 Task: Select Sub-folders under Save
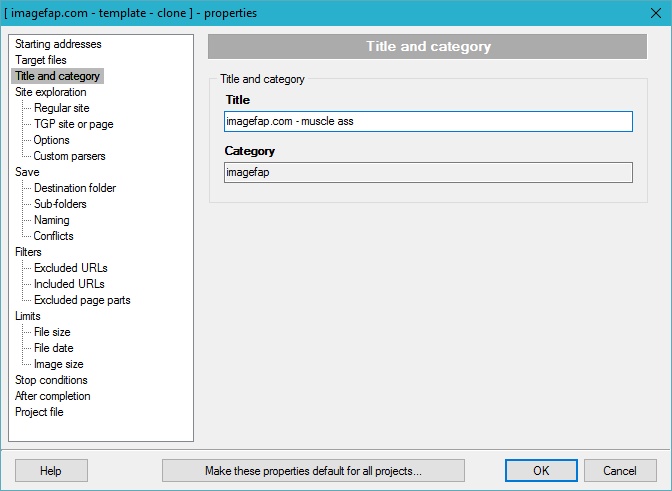60,204
